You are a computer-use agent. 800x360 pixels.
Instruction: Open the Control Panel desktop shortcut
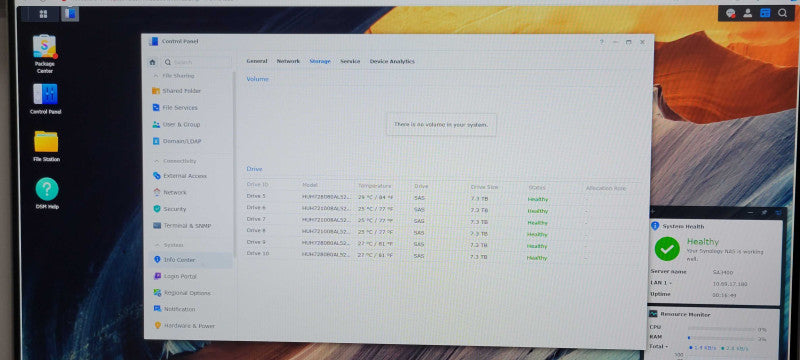click(45, 99)
